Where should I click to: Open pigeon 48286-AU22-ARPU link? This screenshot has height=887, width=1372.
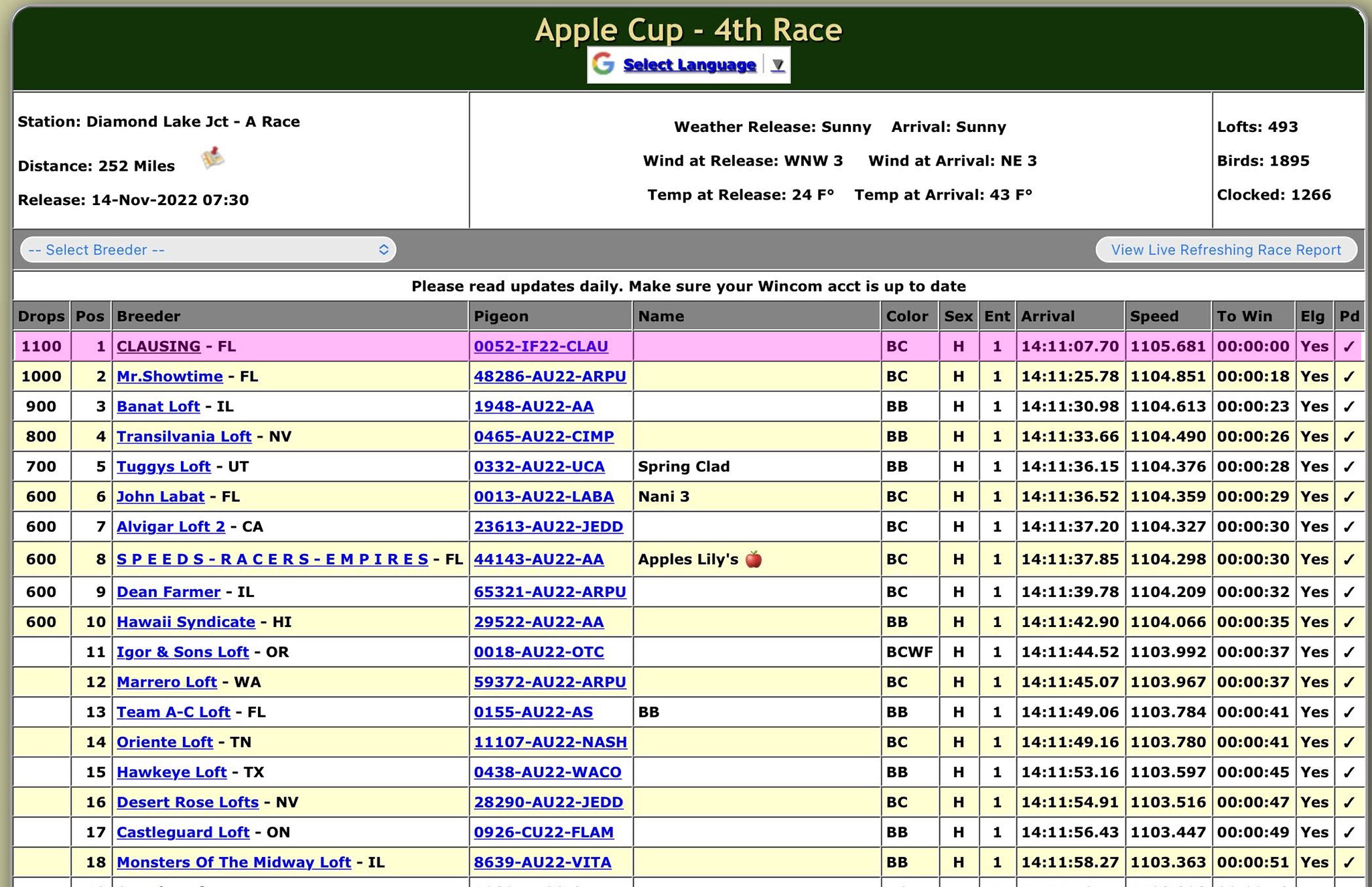click(x=549, y=377)
